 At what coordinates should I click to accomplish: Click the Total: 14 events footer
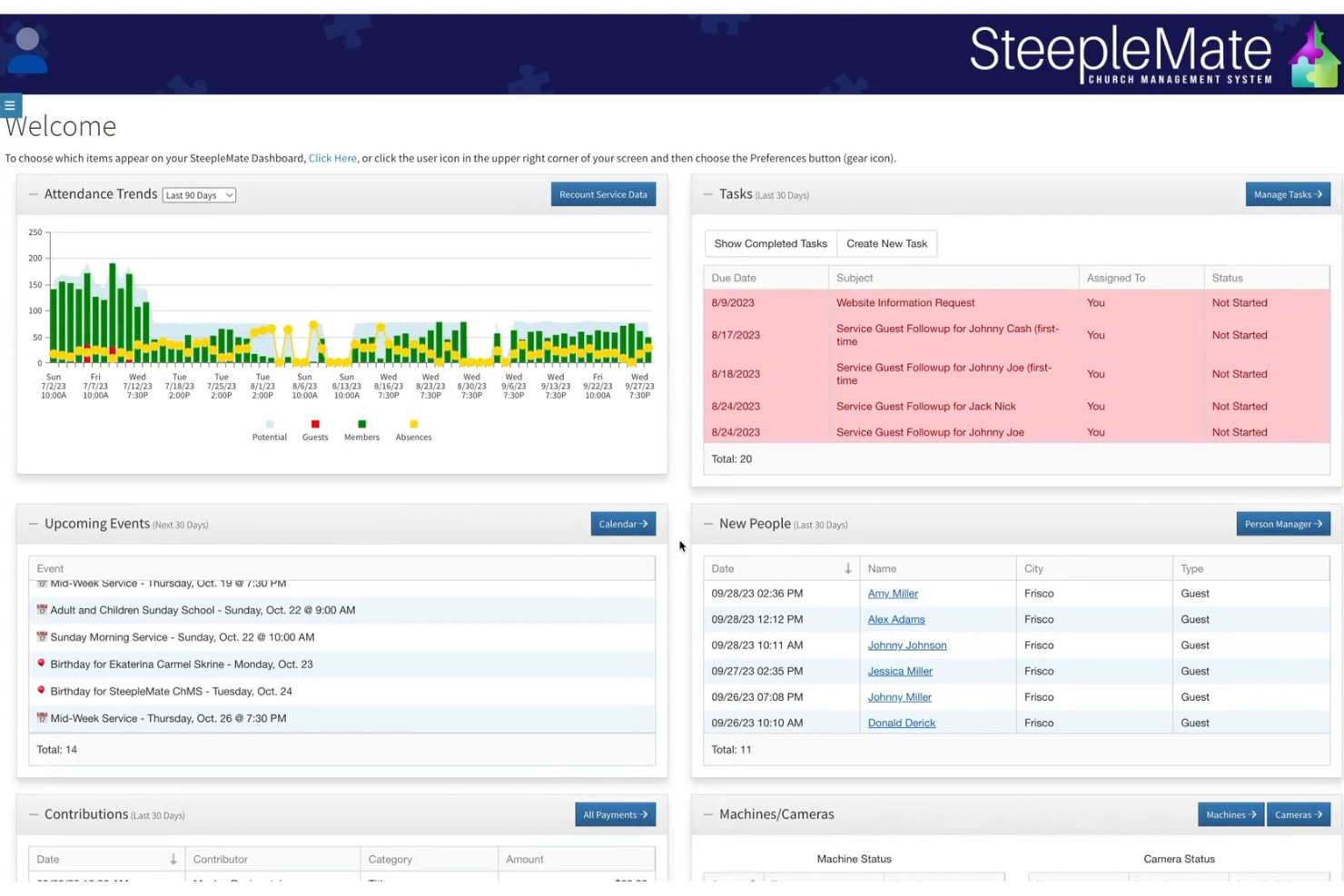[x=56, y=750]
